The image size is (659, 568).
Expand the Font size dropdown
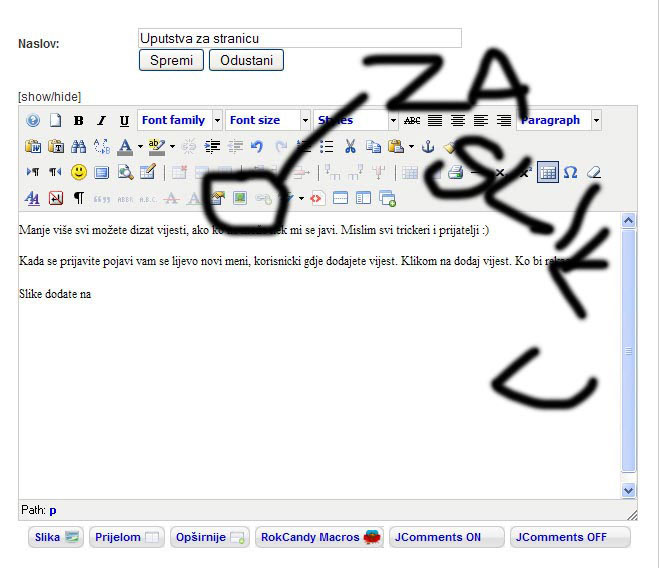[267, 120]
